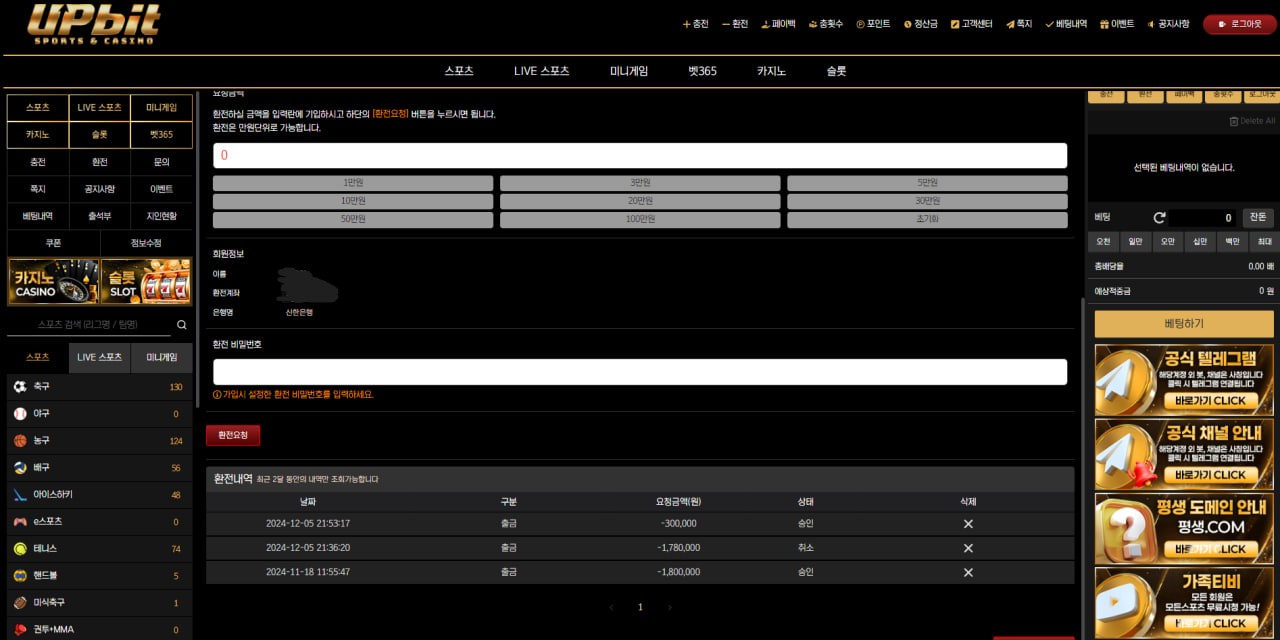Click the Delete All trash icon

pyautogui.click(x=1233, y=121)
